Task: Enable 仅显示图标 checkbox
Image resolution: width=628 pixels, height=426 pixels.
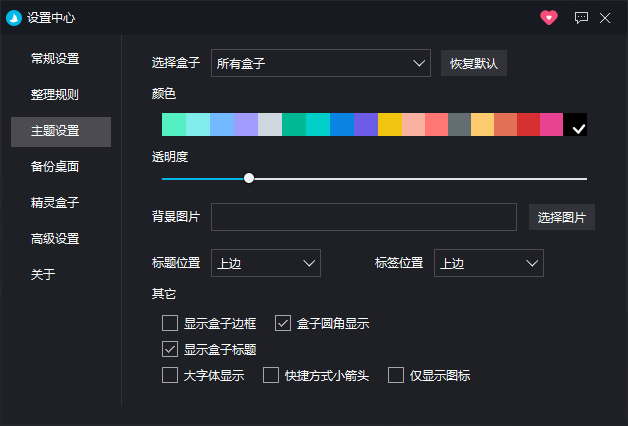Action: click(x=396, y=376)
